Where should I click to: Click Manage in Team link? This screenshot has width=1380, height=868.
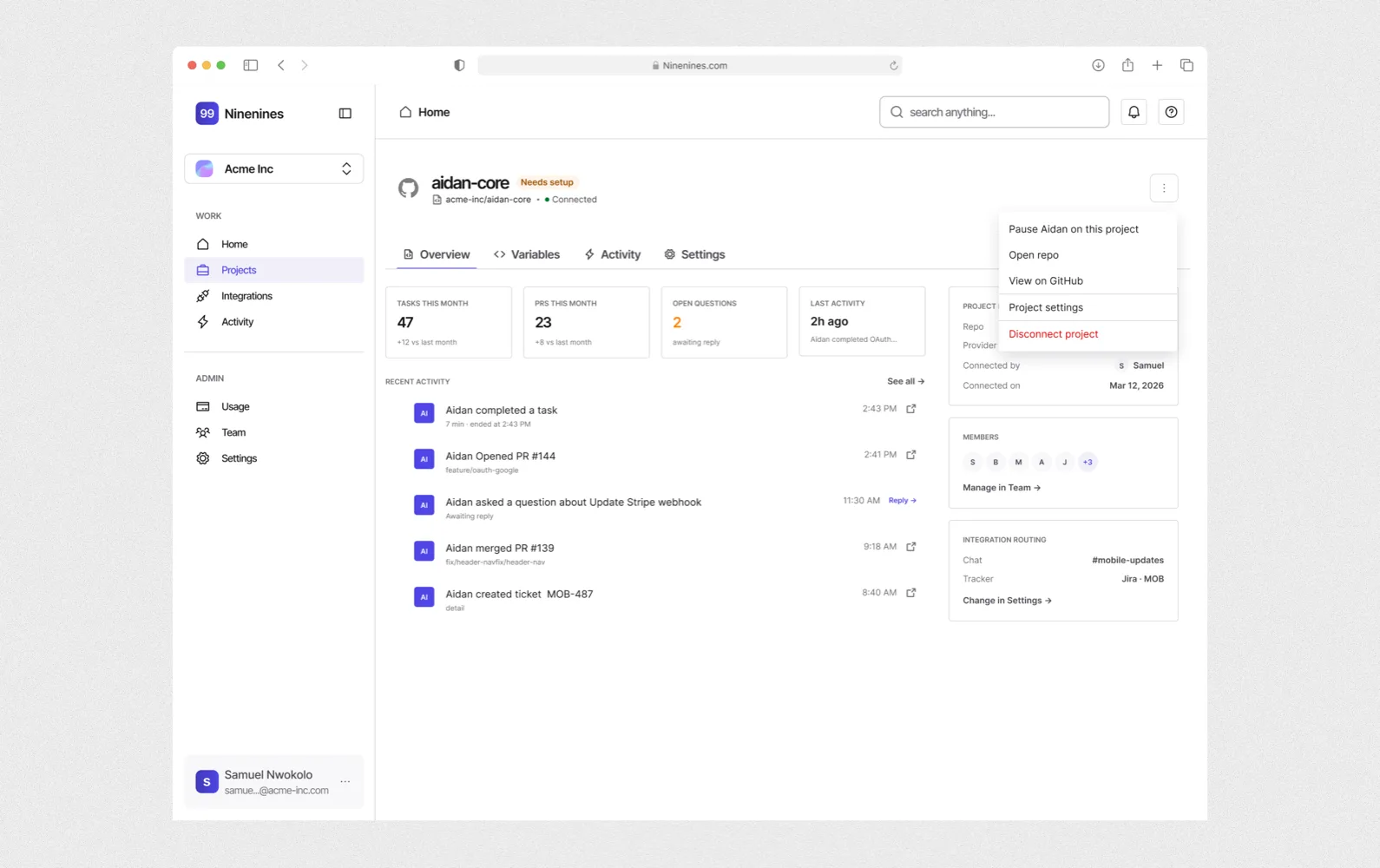[x=1002, y=488]
